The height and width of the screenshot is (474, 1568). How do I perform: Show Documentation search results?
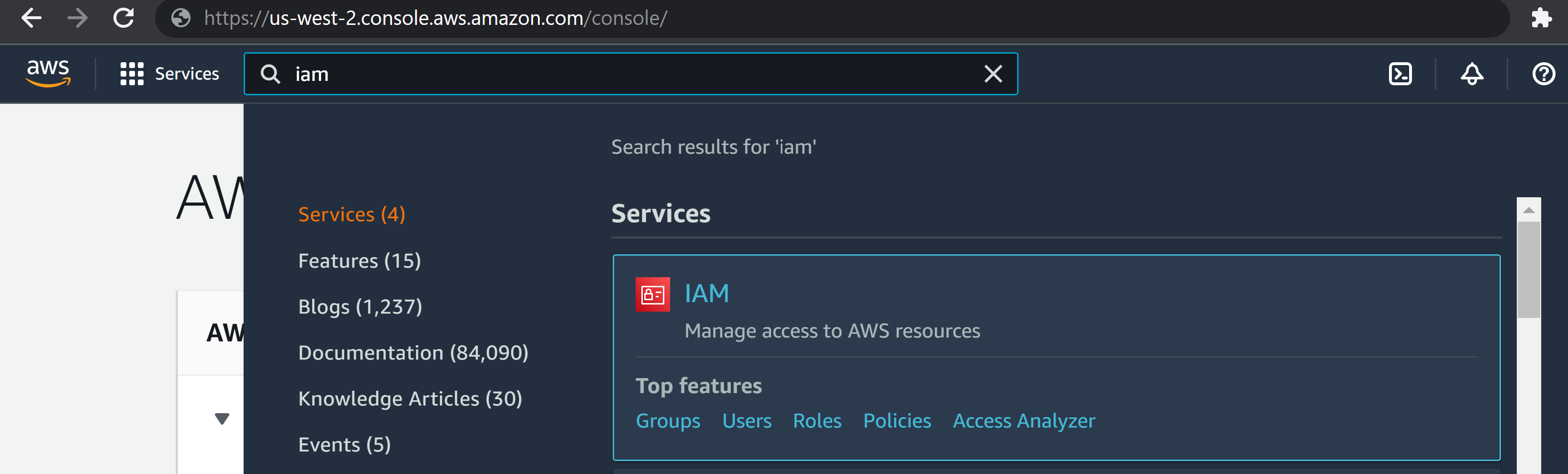tap(413, 352)
